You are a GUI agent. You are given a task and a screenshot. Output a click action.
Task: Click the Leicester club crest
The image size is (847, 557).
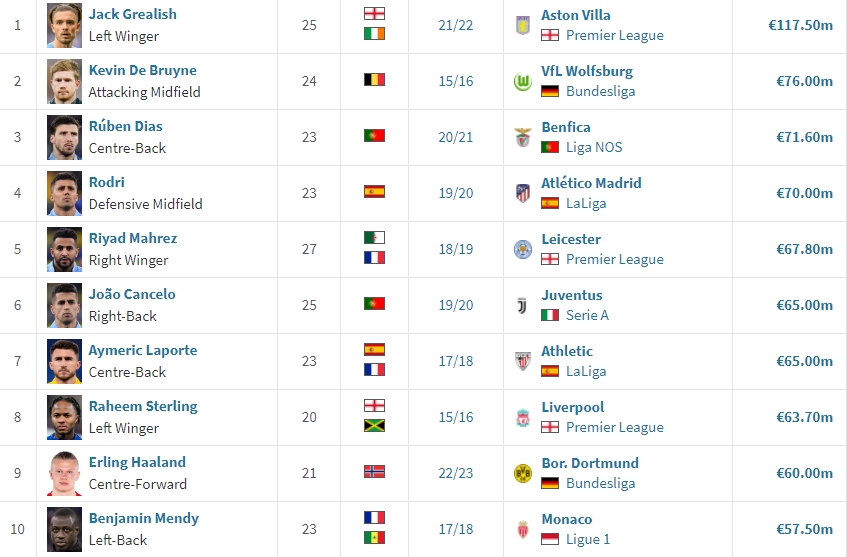[522, 250]
